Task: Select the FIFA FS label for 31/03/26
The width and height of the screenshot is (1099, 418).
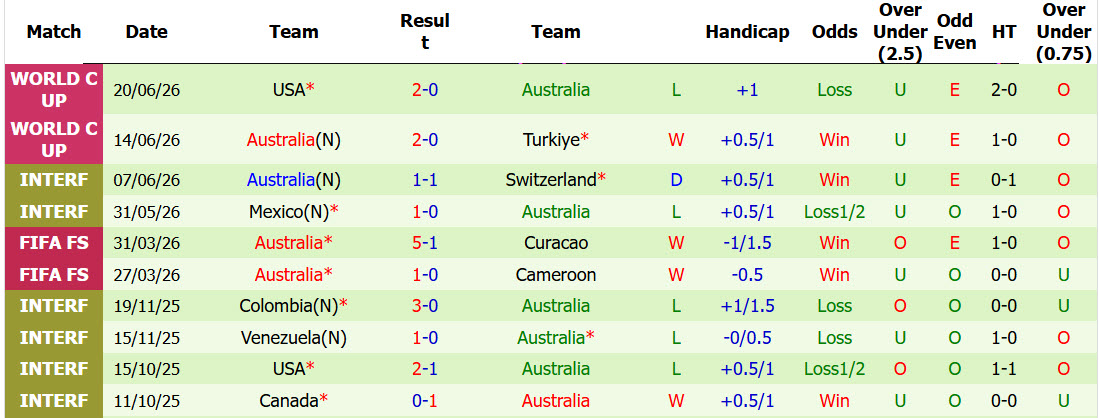Action: coord(54,243)
